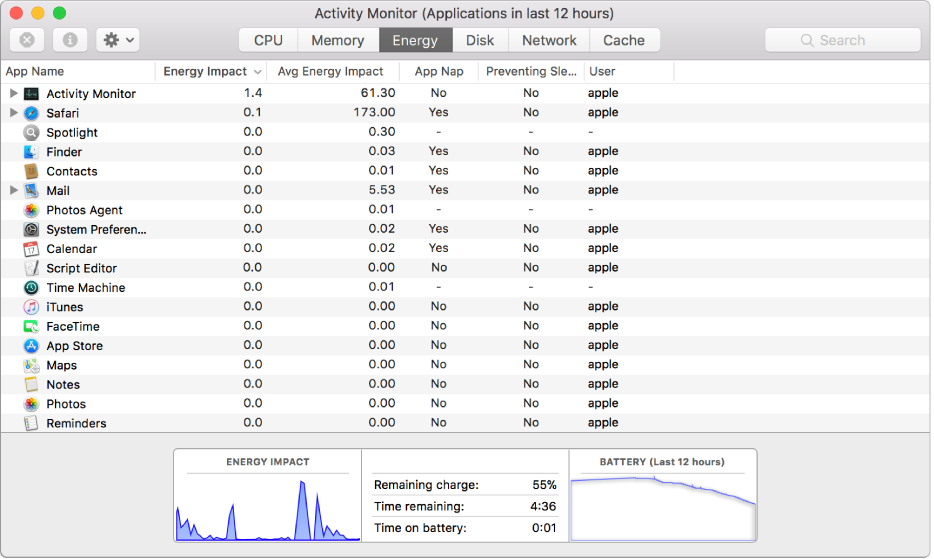Open the gear action dropdown menu
934x559 pixels.
(118, 40)
